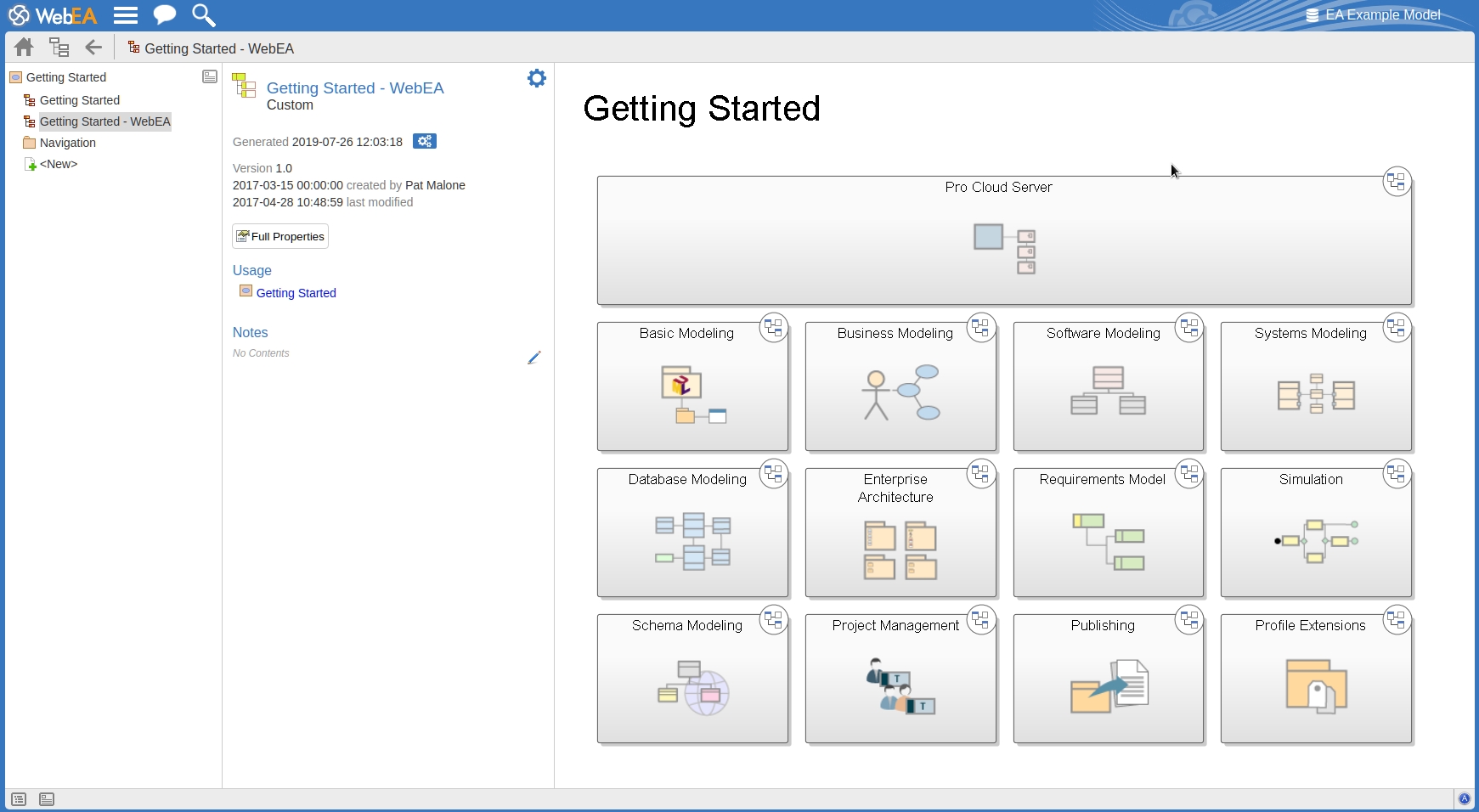Click the blue diagram generate icon
This screenshot has width=1479, height=812.
point(425,141)
